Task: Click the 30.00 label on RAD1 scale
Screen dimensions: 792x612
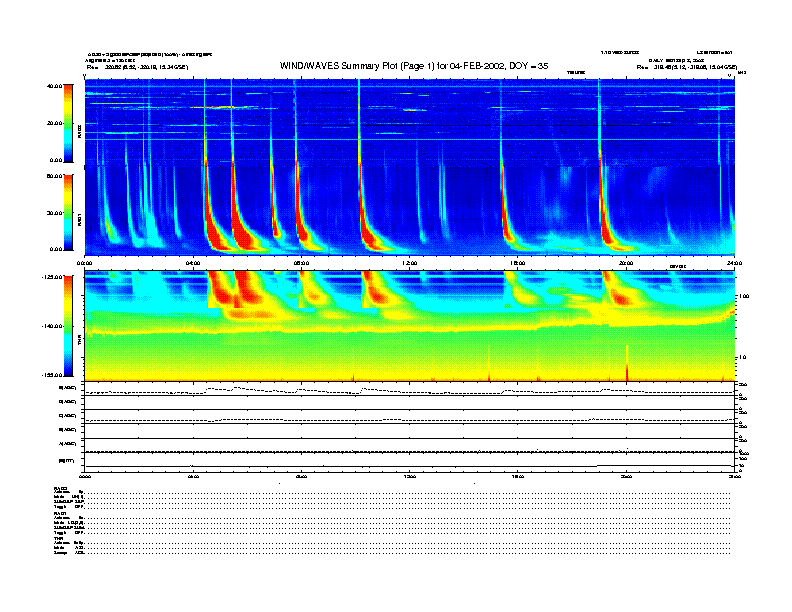Action: tap(54, 213)
